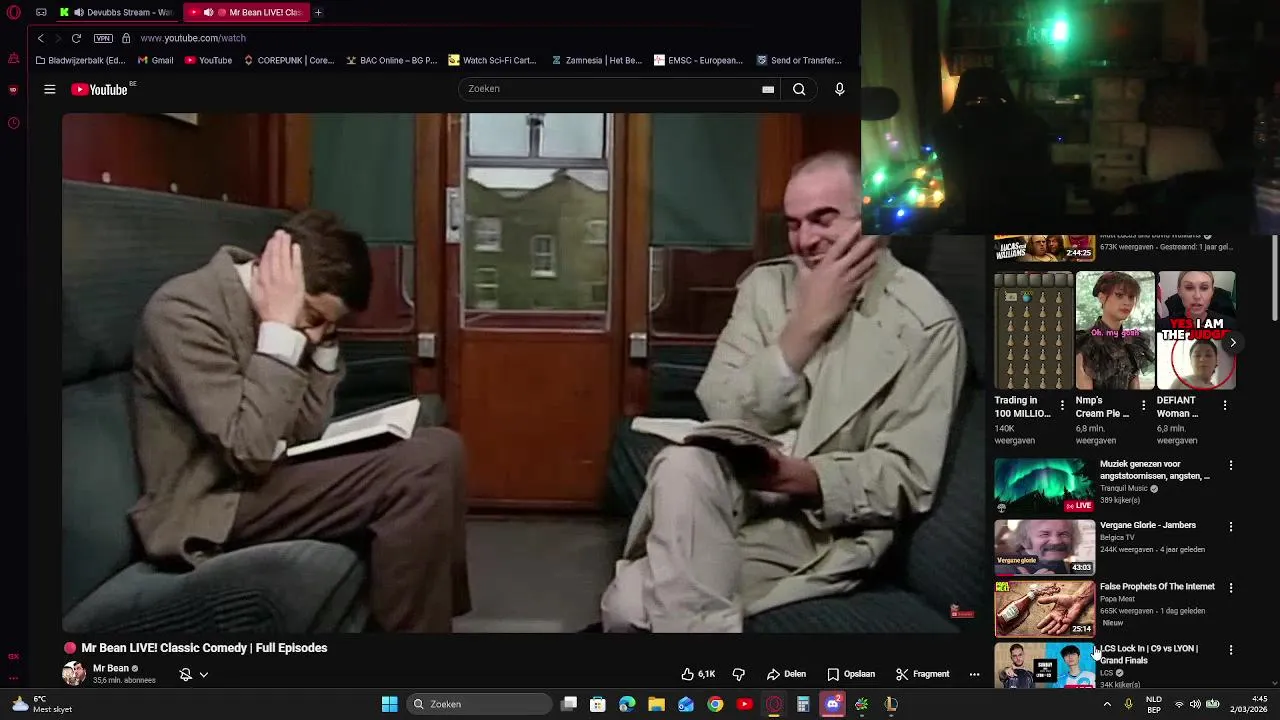Open Discord from the taskbar
The width and height of the screenshot is (1280, 720).
click(833, 704)
